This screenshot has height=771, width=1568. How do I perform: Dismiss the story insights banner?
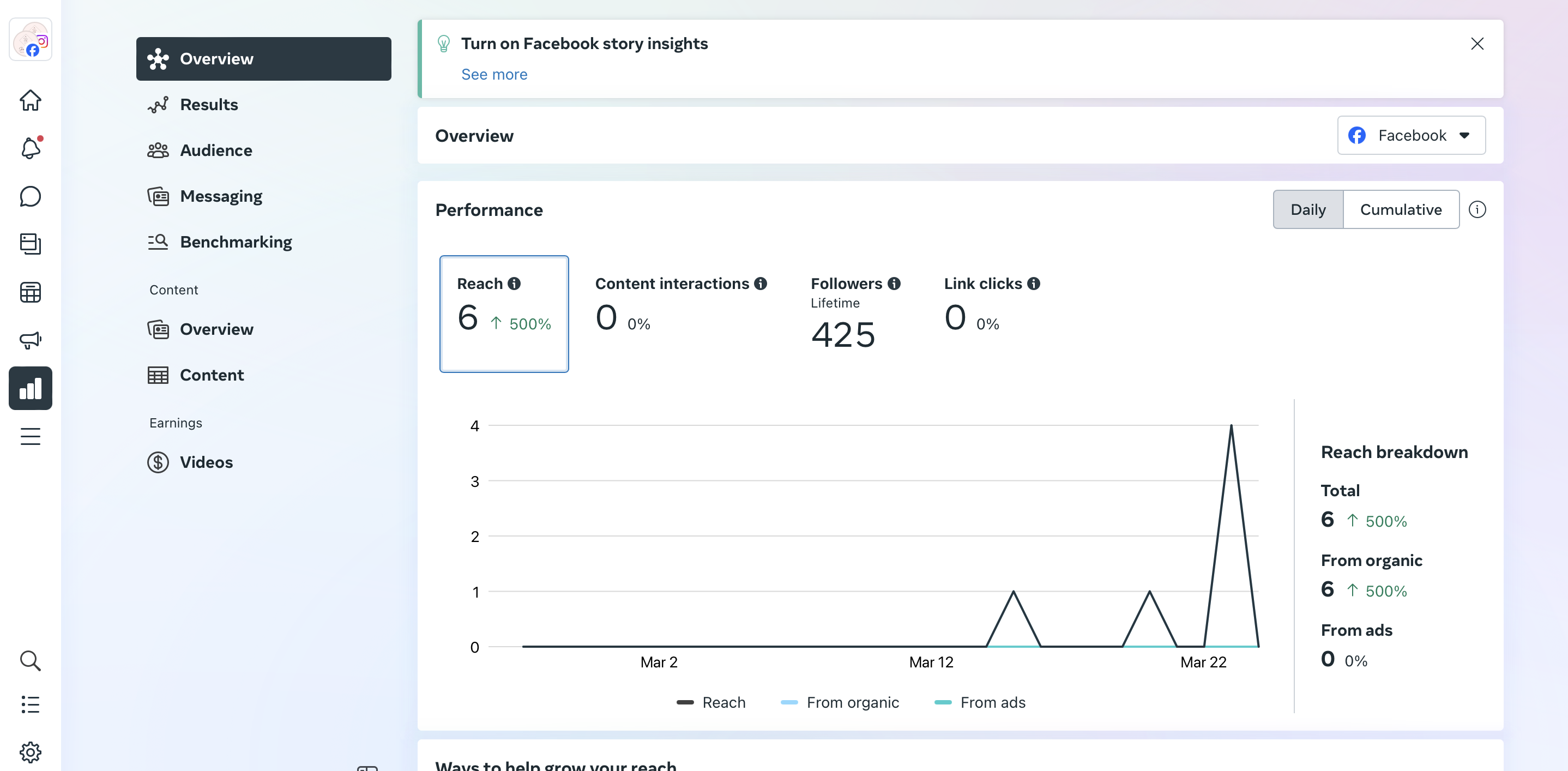pos(1477,44)
